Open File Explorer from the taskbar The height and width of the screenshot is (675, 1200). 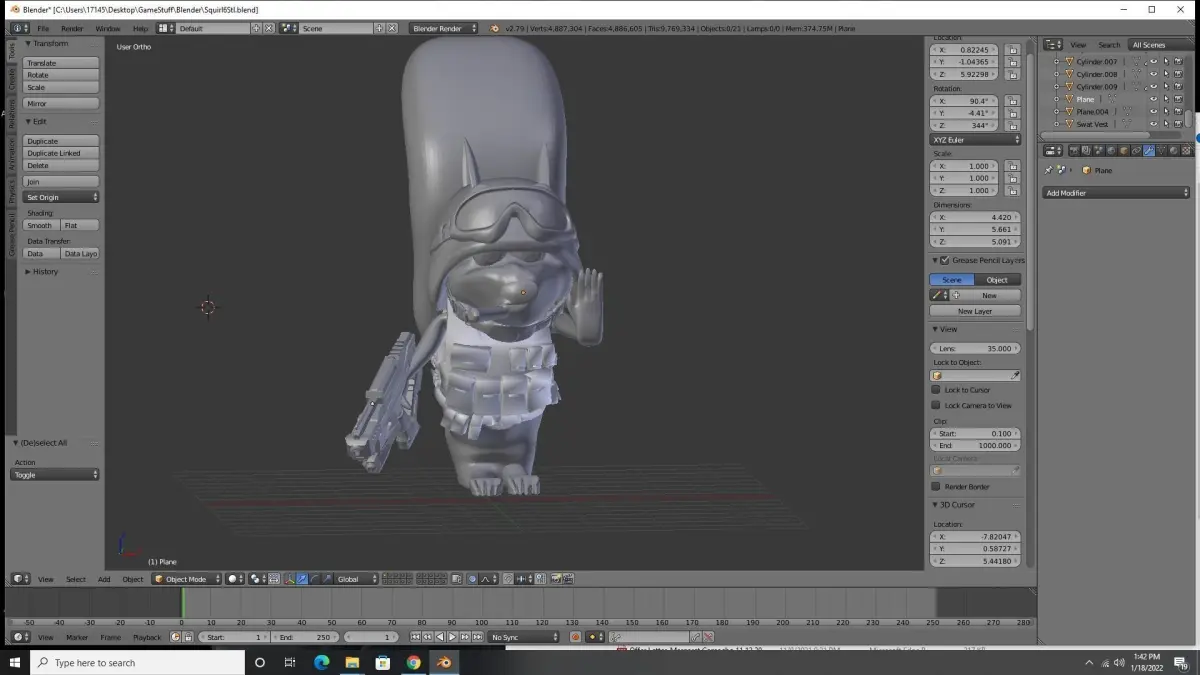(352, 662)
